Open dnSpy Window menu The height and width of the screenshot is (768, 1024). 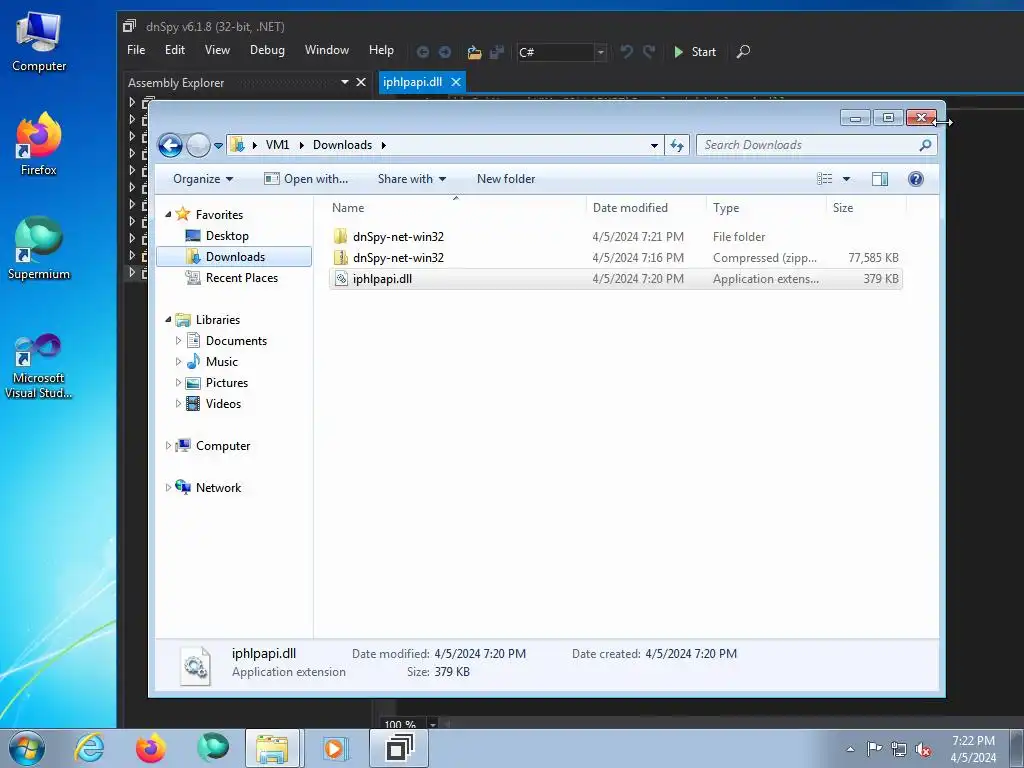click(x=327, y=50)
